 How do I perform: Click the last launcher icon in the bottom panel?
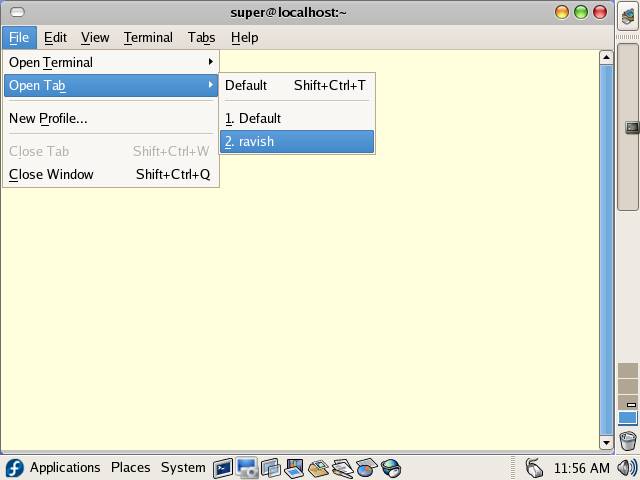click(x=392, y=468)
